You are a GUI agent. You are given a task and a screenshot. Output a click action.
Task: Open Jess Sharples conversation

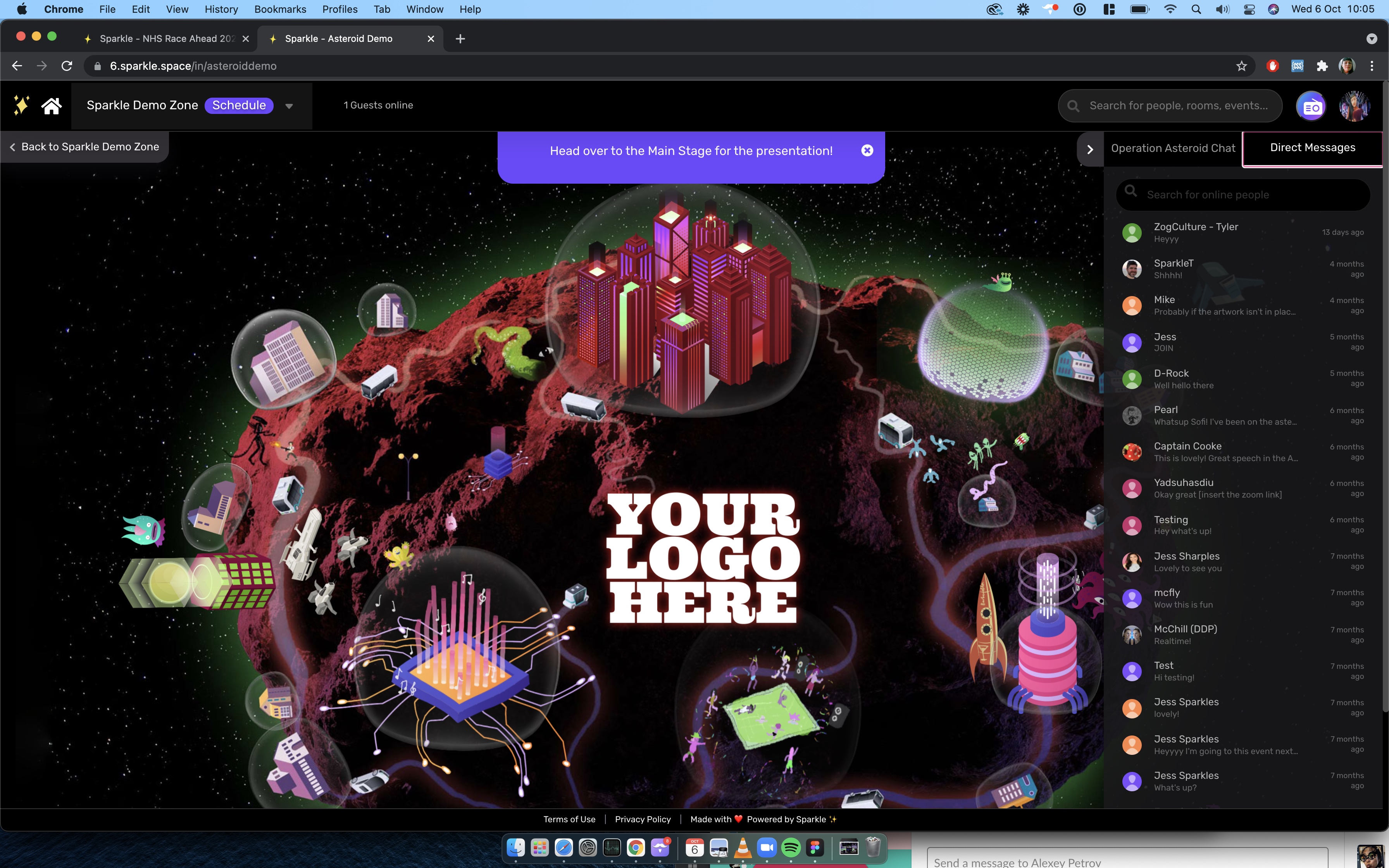pos(1243,562)
